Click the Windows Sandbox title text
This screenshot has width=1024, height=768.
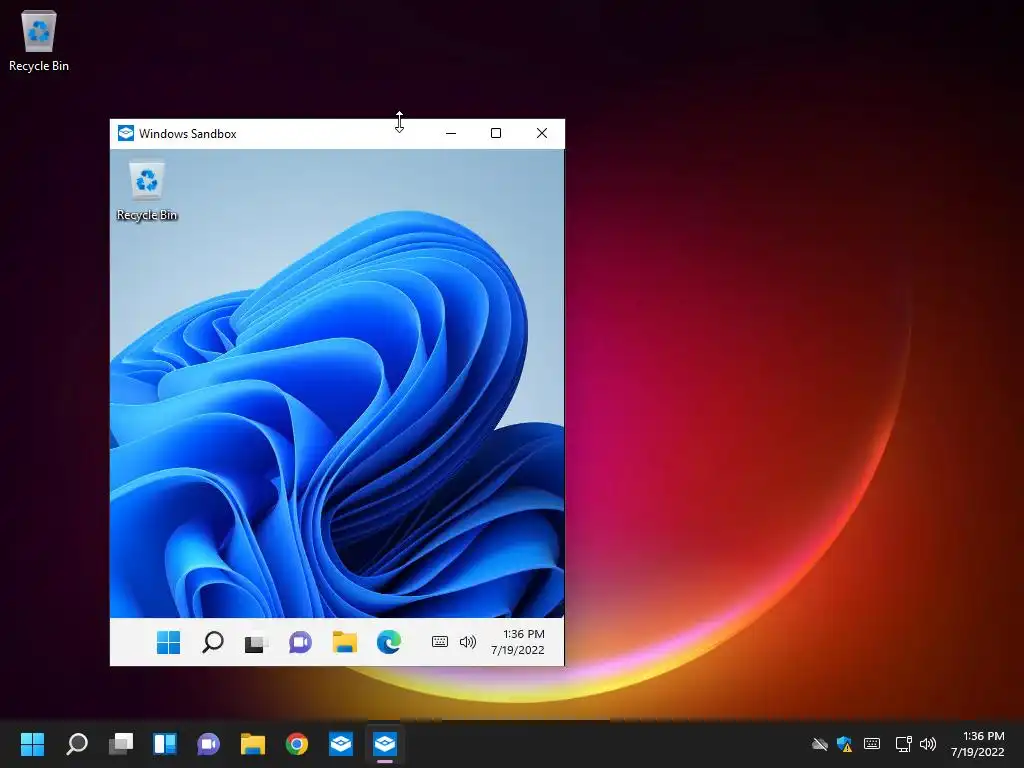187,134
